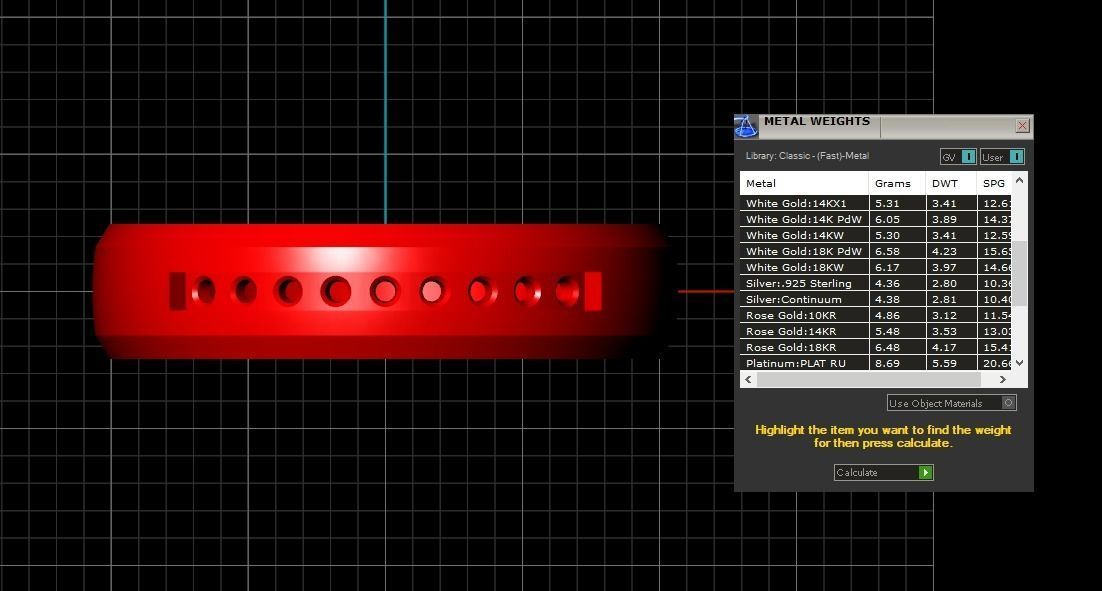The image size is (1102, 591).
Task: Click the 4.17 DWT cell
Action: [x=952, y=347]
